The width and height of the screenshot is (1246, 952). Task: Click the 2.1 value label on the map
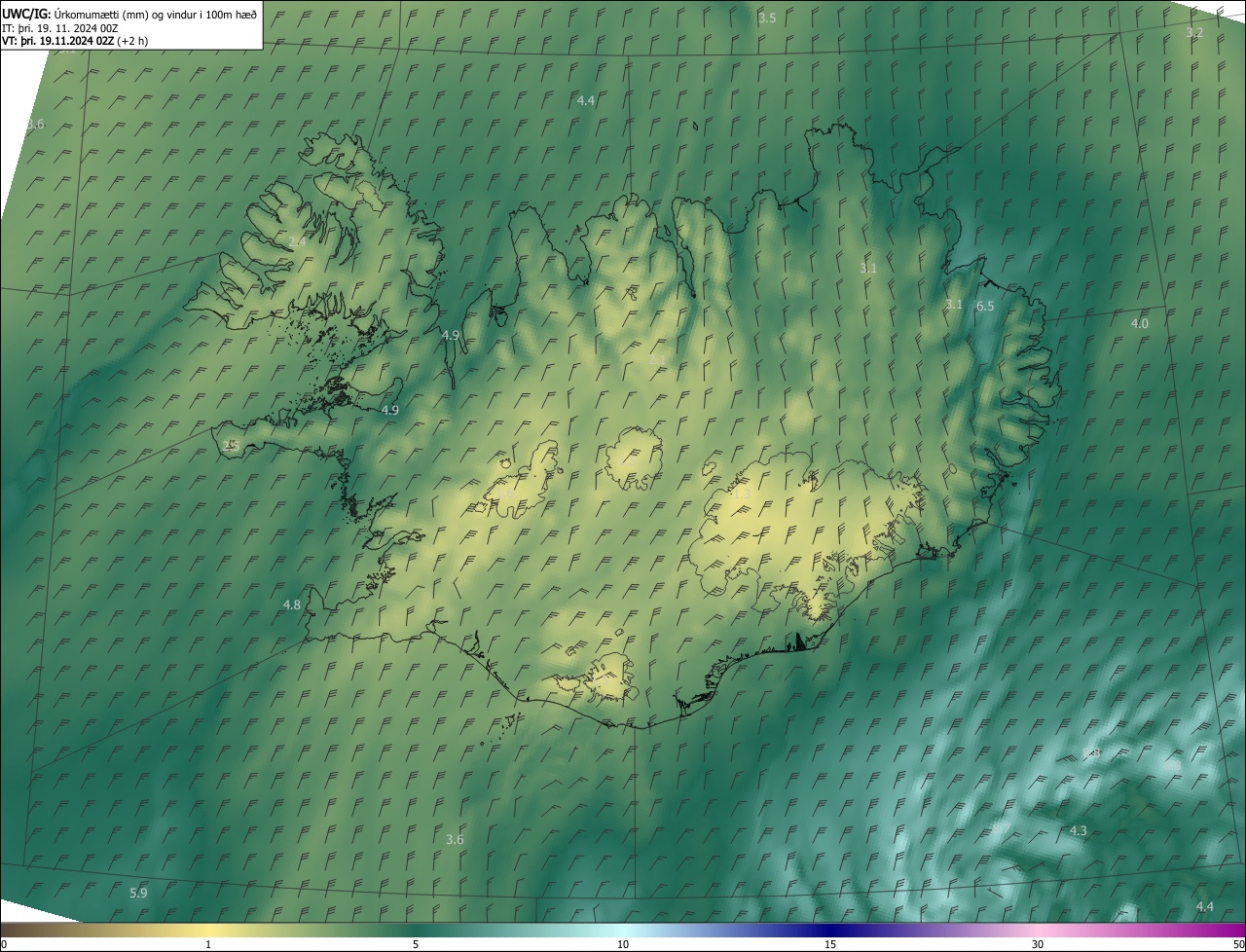(x=657, y=359)
